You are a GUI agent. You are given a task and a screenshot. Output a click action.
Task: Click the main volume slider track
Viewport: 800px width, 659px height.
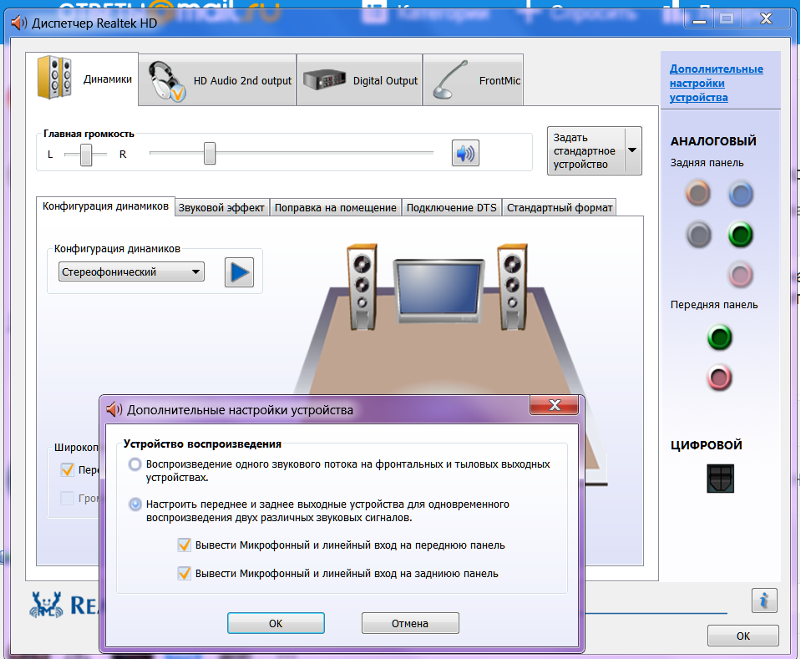tap(291, 153)
